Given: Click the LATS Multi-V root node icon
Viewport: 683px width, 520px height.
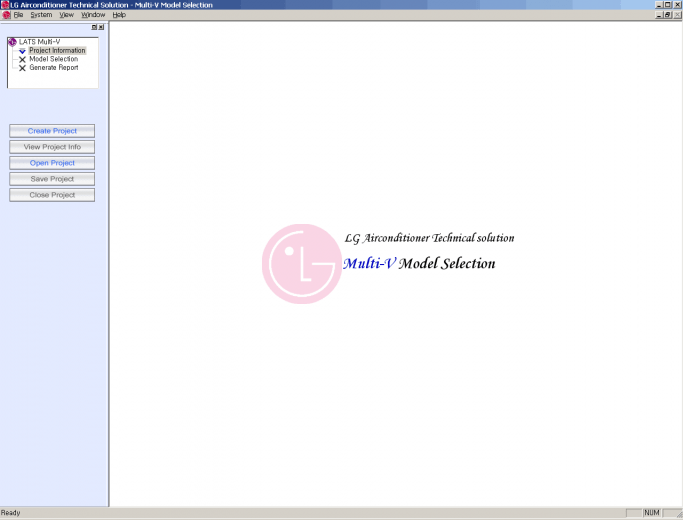Looking at the screenshot, I should (x=12, y=42).
